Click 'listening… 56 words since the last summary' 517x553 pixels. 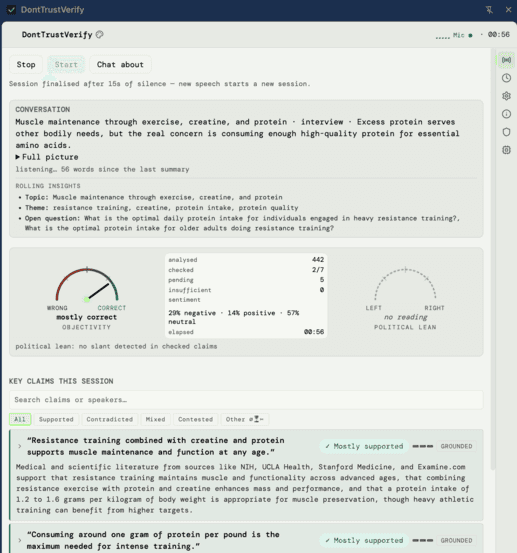click(102, 169)
